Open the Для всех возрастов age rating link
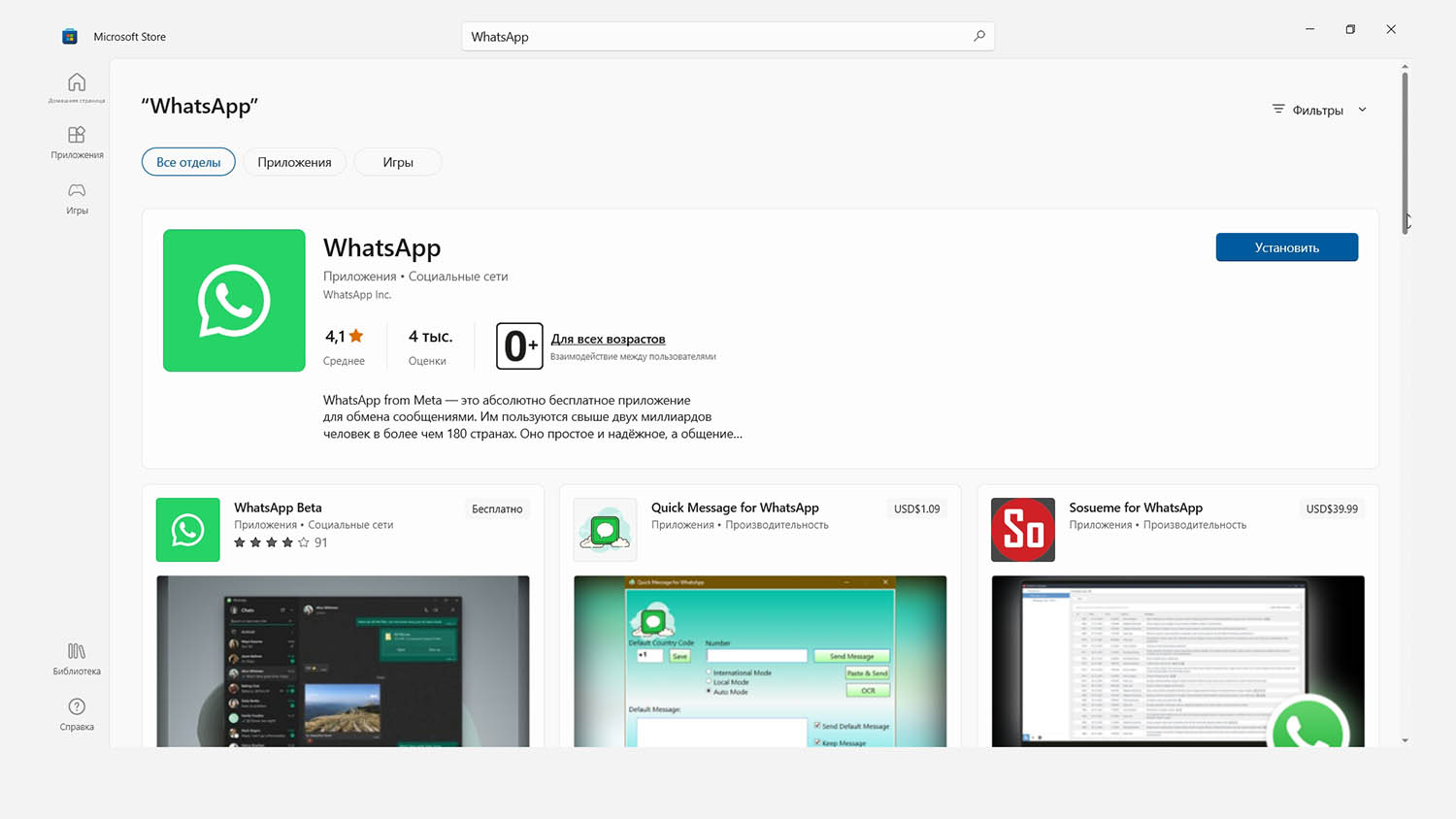1456x819 pixels. (x=608, y=339)
